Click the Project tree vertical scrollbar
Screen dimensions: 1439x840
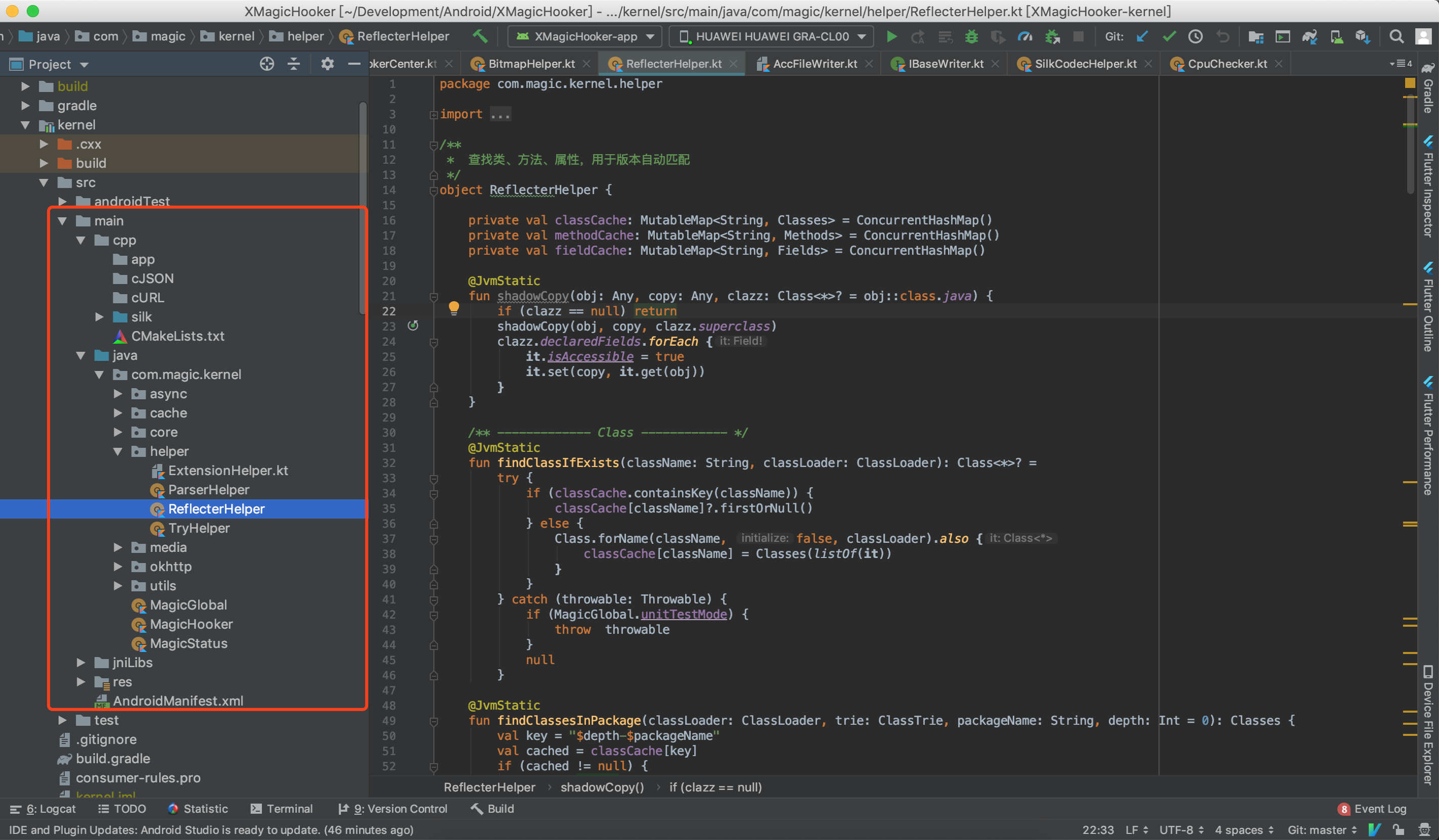pos(362,208)
